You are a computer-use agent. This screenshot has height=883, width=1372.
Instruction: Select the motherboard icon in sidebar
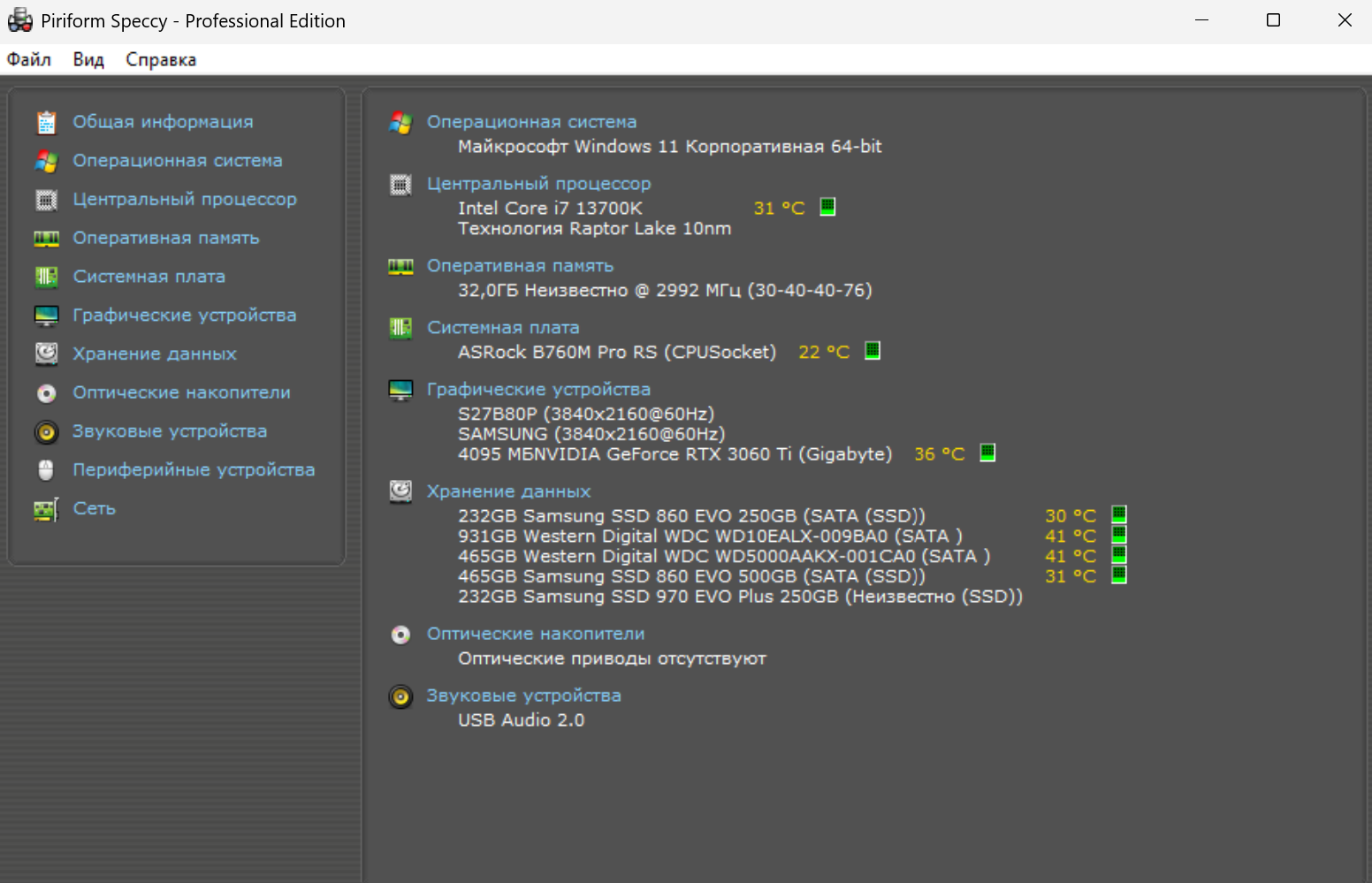(x=47, y=278)
